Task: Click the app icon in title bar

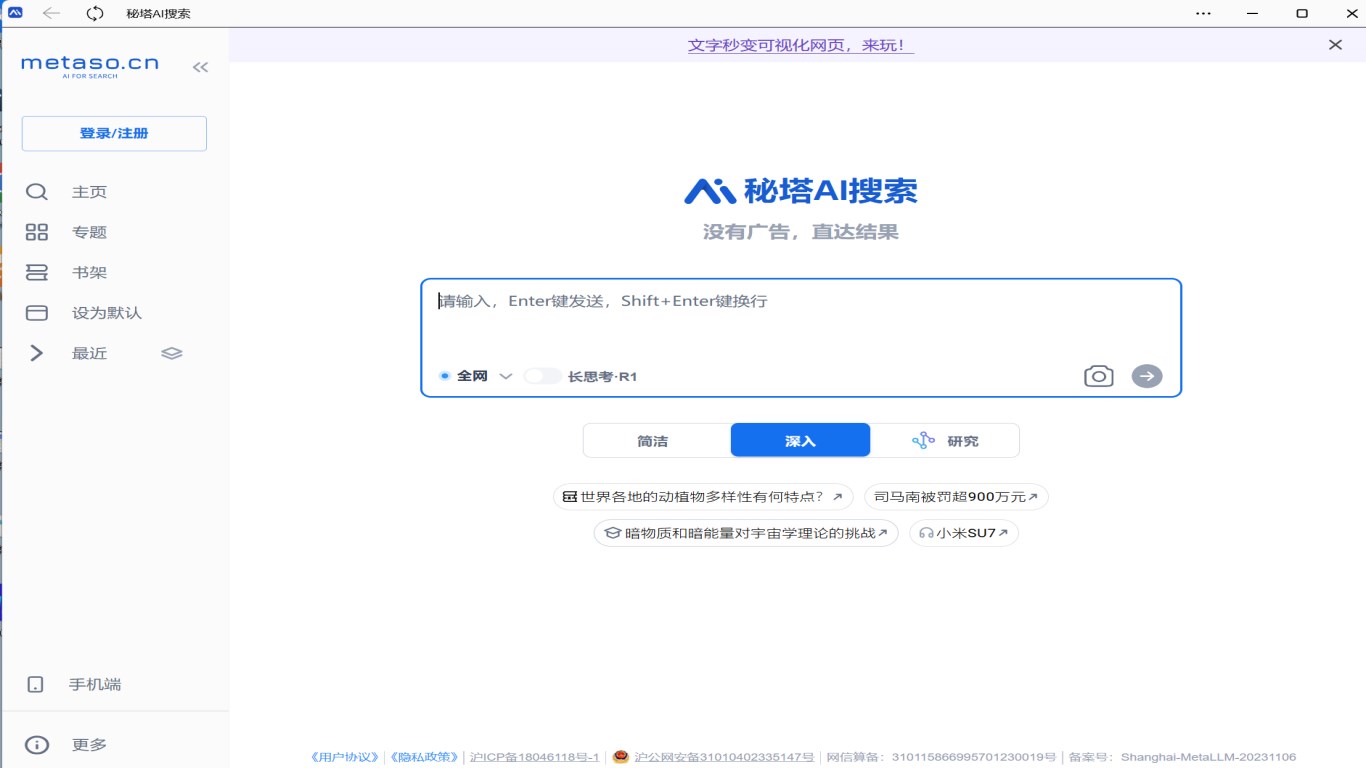Action: (15, 13)
